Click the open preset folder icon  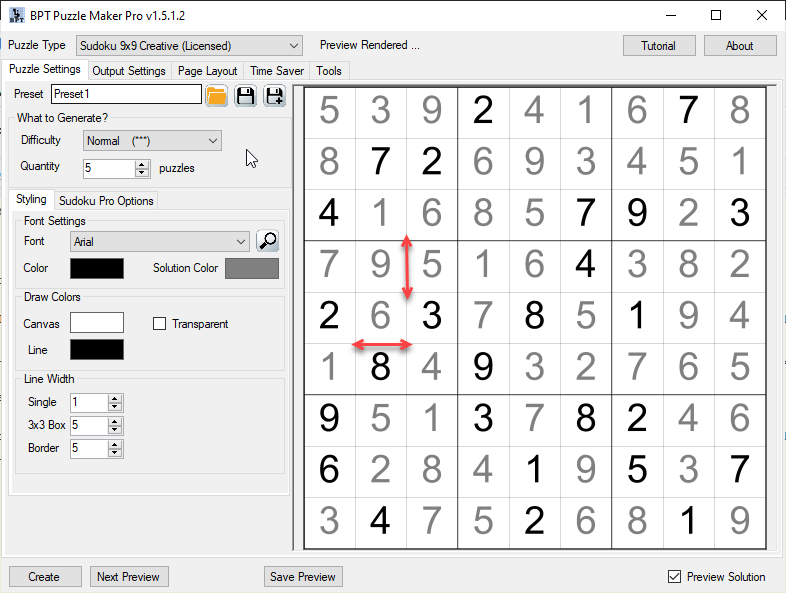tap(216, 95)
